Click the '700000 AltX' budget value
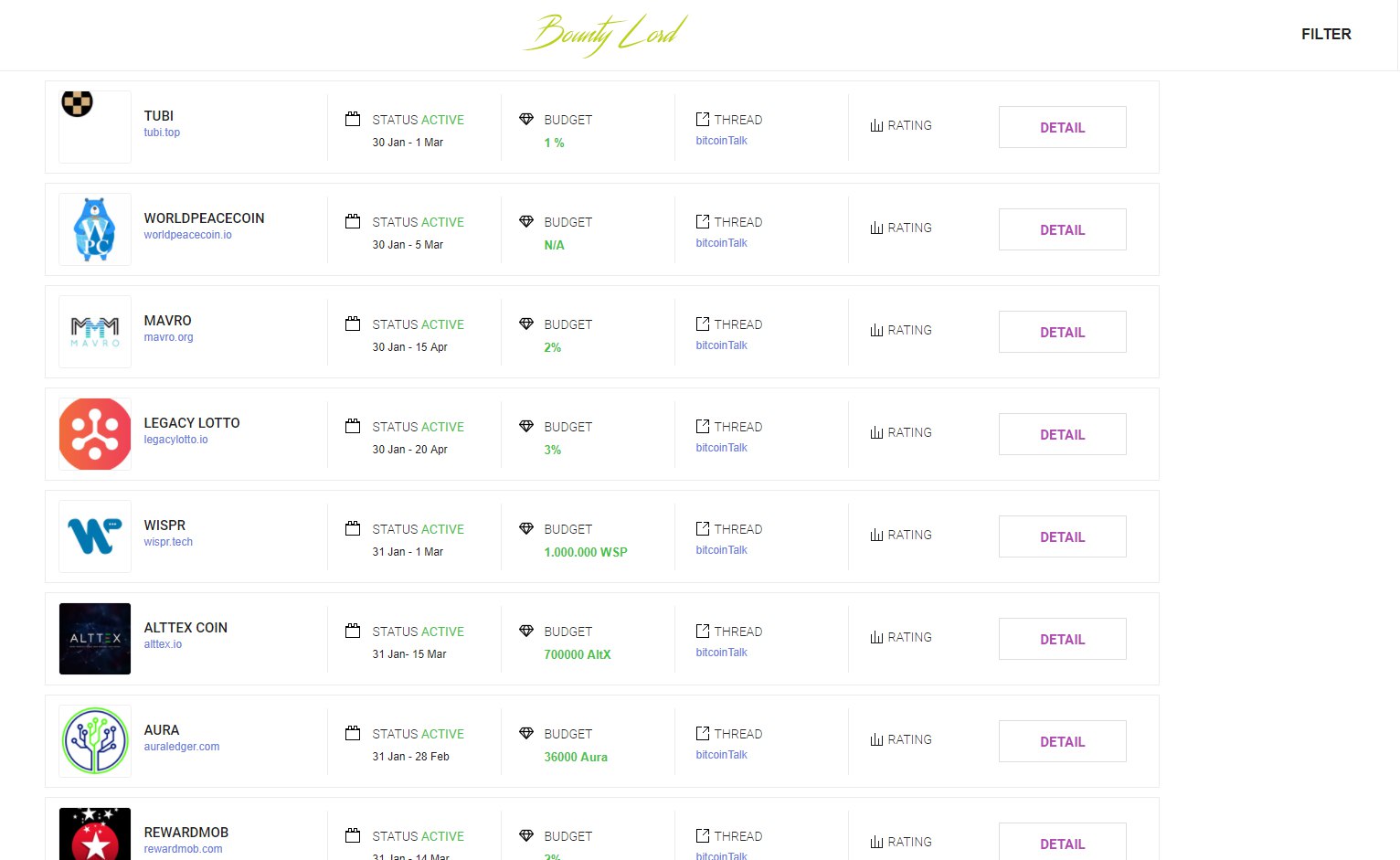Image resolution: width=1400 pixels, height=860 pixels. [x=578, y=654]
